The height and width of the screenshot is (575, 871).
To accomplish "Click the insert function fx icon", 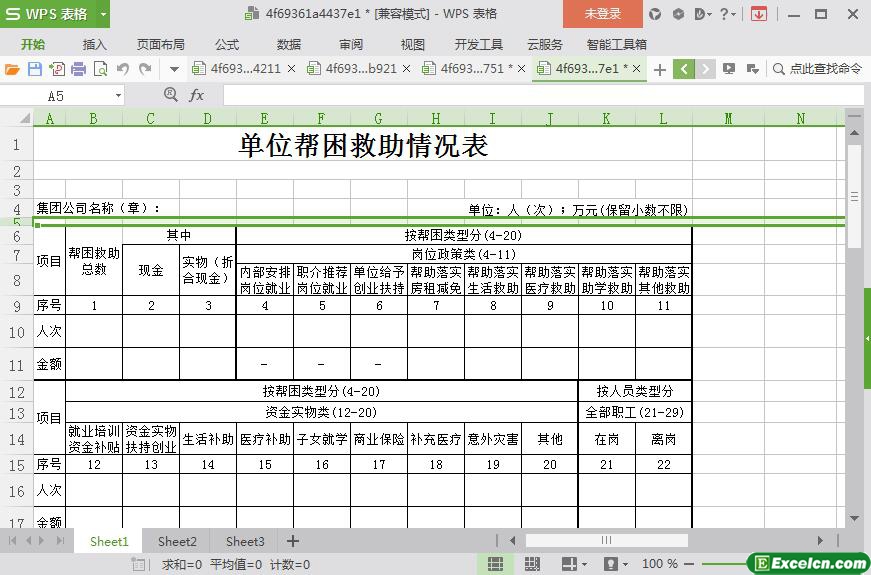I will coord(196,95).
